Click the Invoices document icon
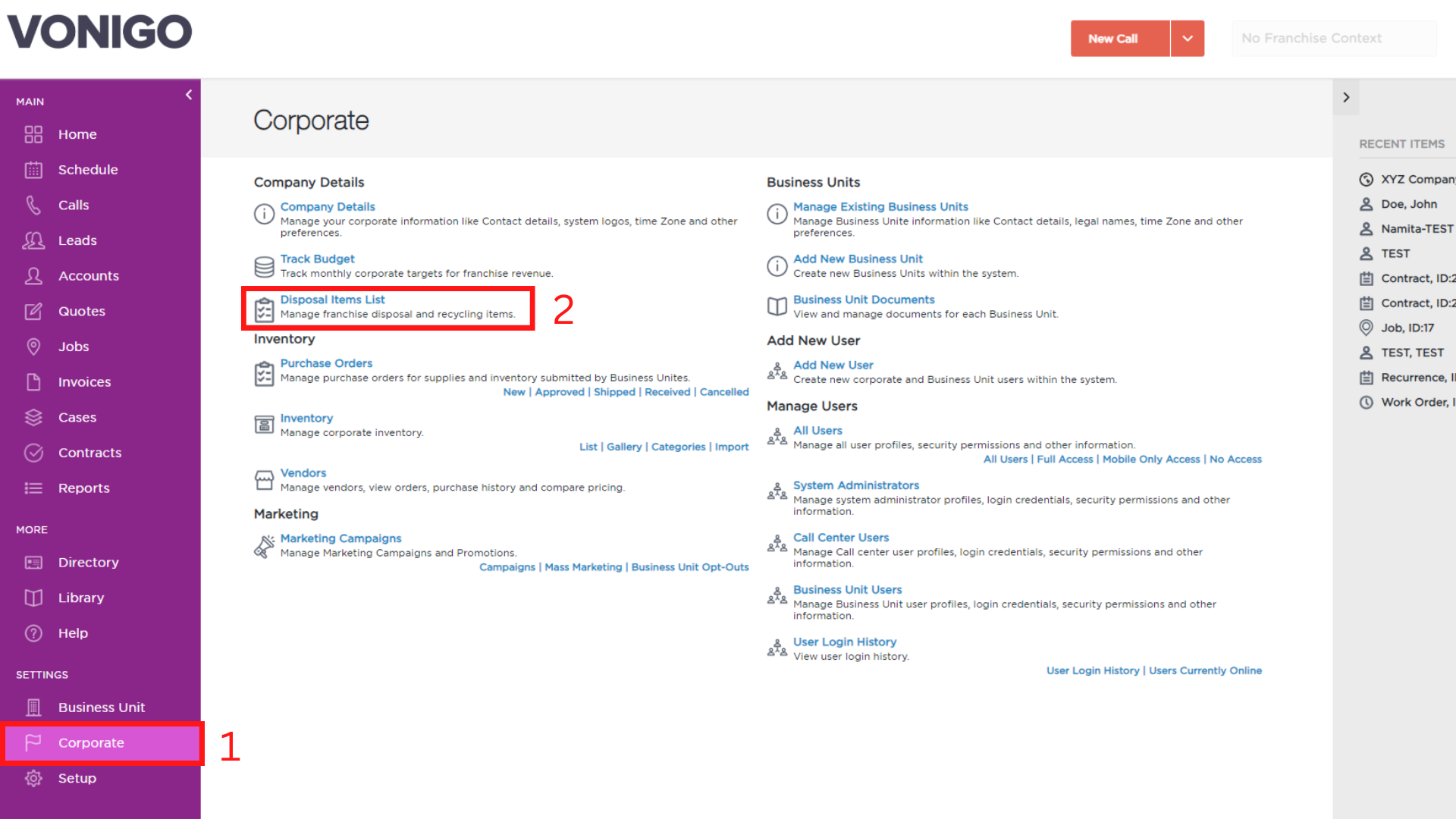 click(x=33, y=382)
